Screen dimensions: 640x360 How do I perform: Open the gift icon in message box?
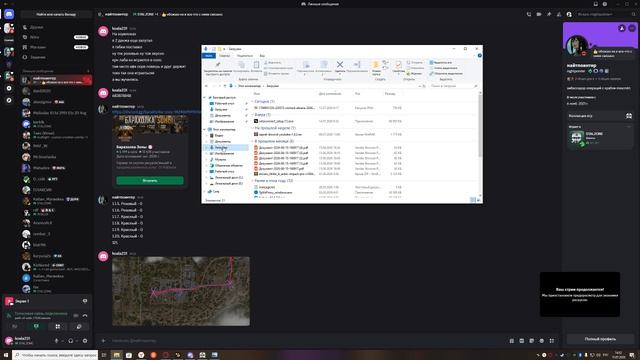point(512,340)
